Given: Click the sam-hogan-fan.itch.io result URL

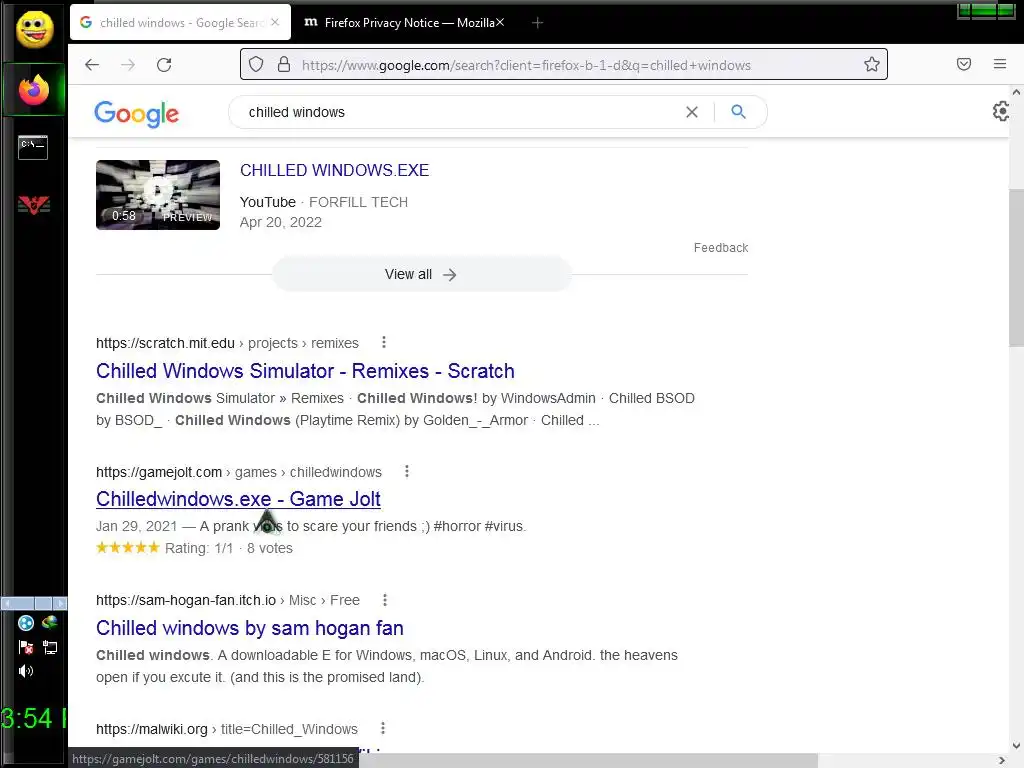Looking at the screenshot, I should (228, 600).
